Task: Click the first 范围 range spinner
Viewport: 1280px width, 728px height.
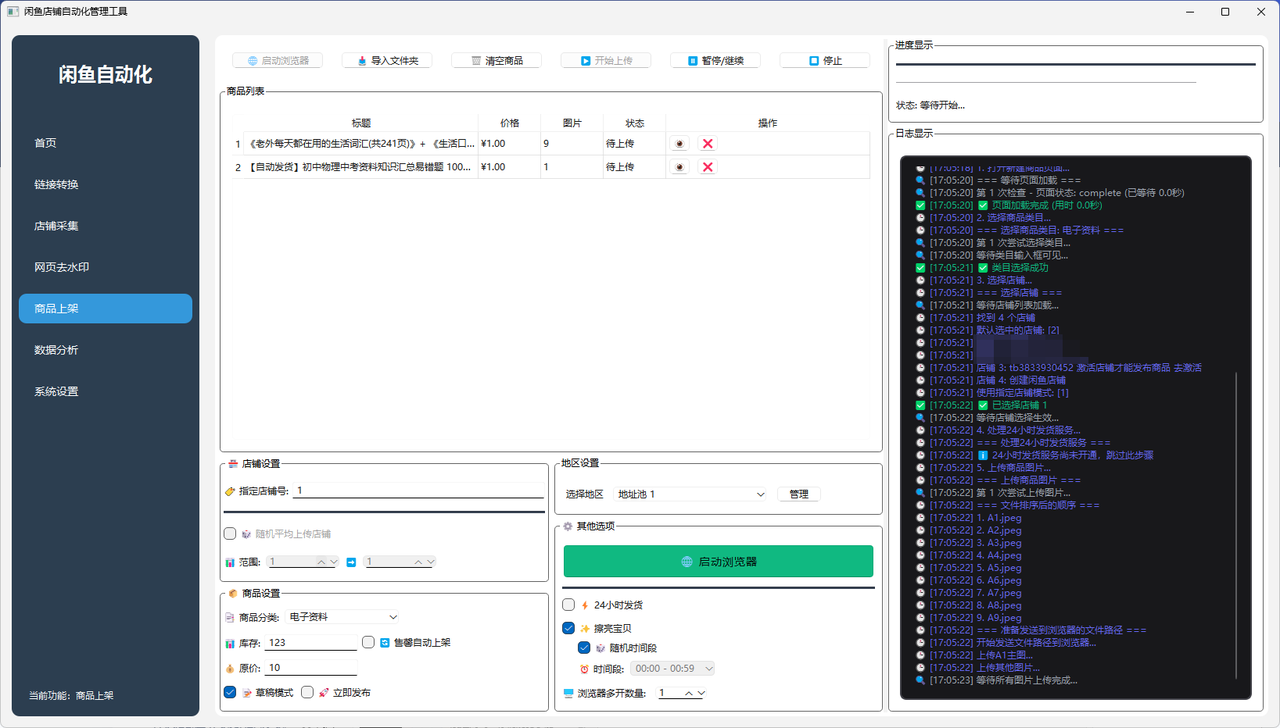Action: (x=303, y=562)
